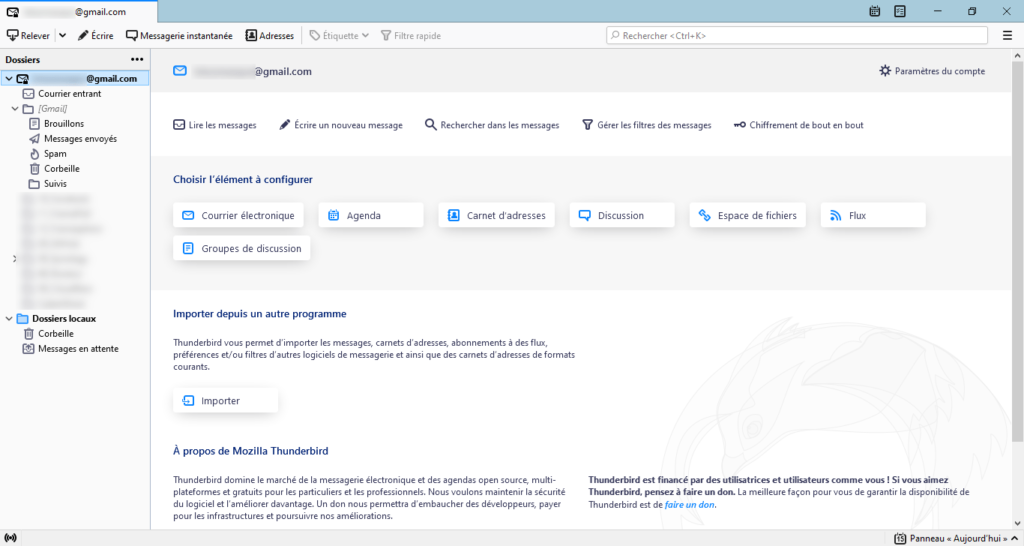Expand the blurred collapsed folder chevron
Image resolution: width=1024 pixels, height=546 pixels.
pos(14,259)
